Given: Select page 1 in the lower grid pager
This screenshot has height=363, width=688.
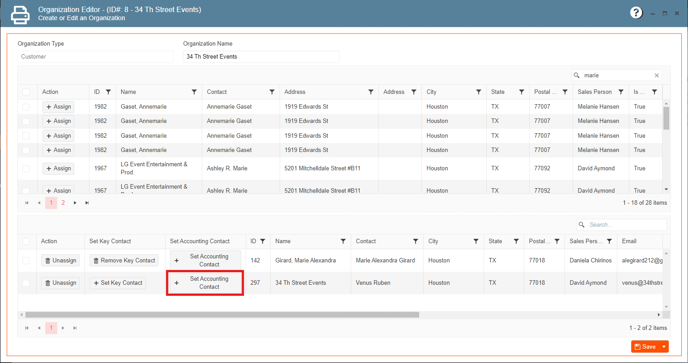Looking at the screenshot, I should (x=51, y=328).
